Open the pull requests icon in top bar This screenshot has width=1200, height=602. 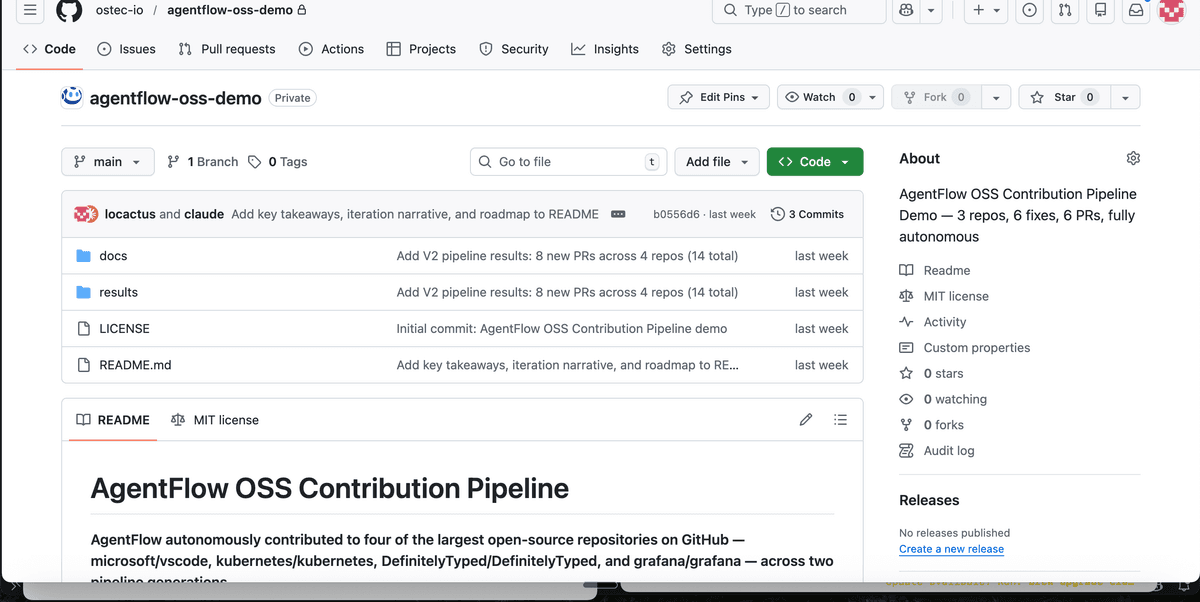tap(1064, 10)
